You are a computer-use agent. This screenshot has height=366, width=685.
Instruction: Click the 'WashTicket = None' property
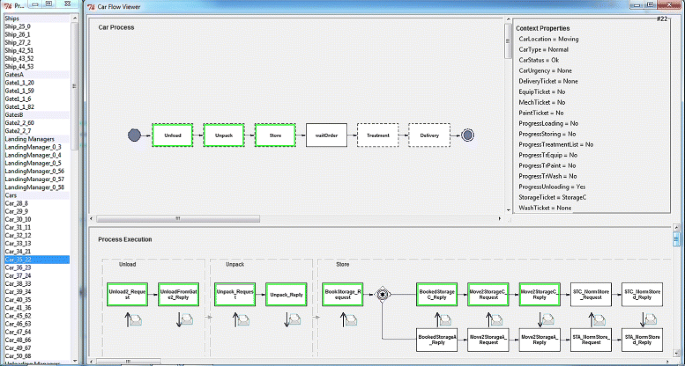(x=545, y=208)
